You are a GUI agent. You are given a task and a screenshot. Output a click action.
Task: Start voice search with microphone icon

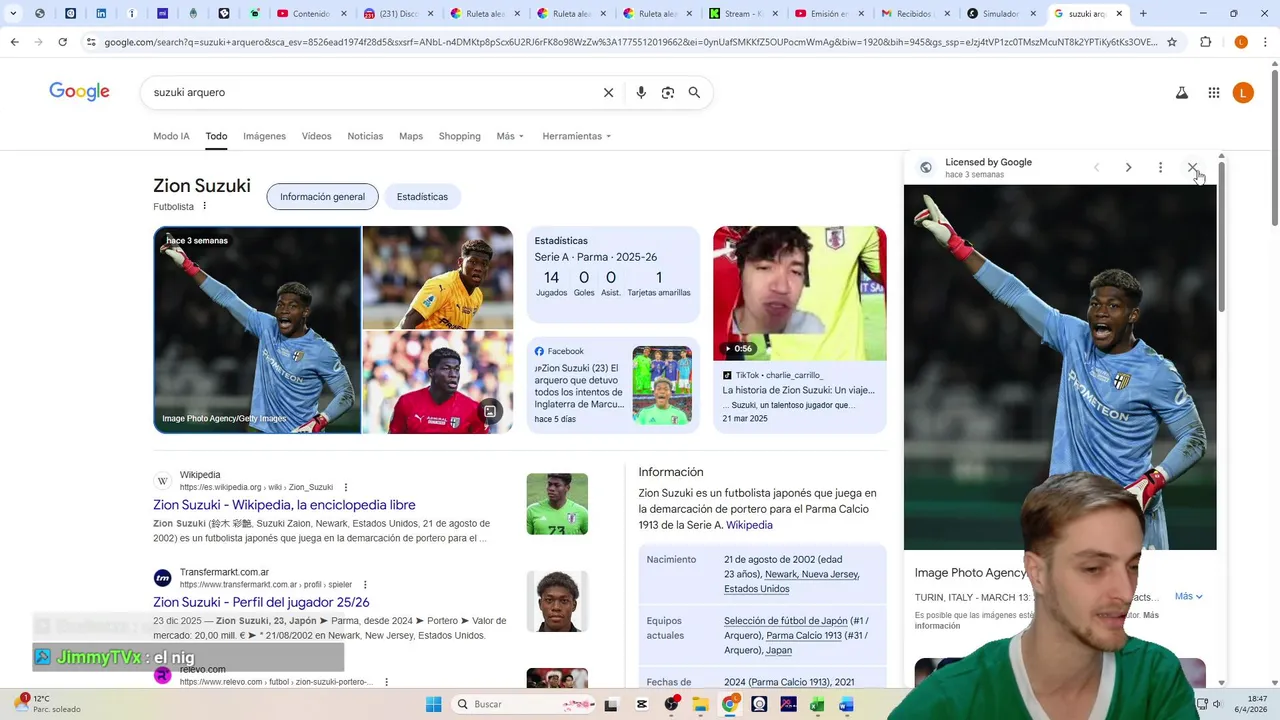tap(641, 93)
